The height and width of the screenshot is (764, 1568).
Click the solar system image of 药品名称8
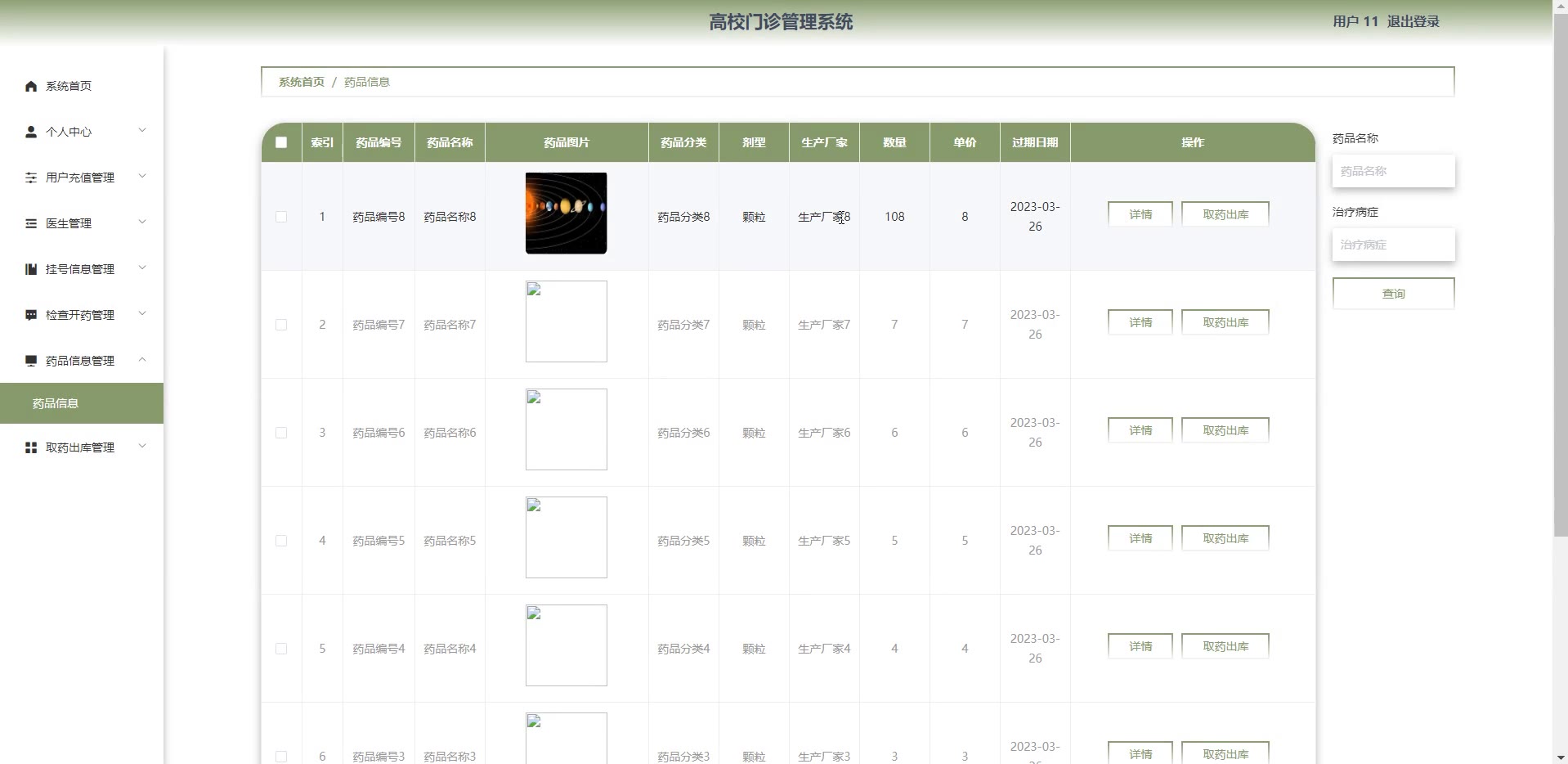click(x=567, y=213)
